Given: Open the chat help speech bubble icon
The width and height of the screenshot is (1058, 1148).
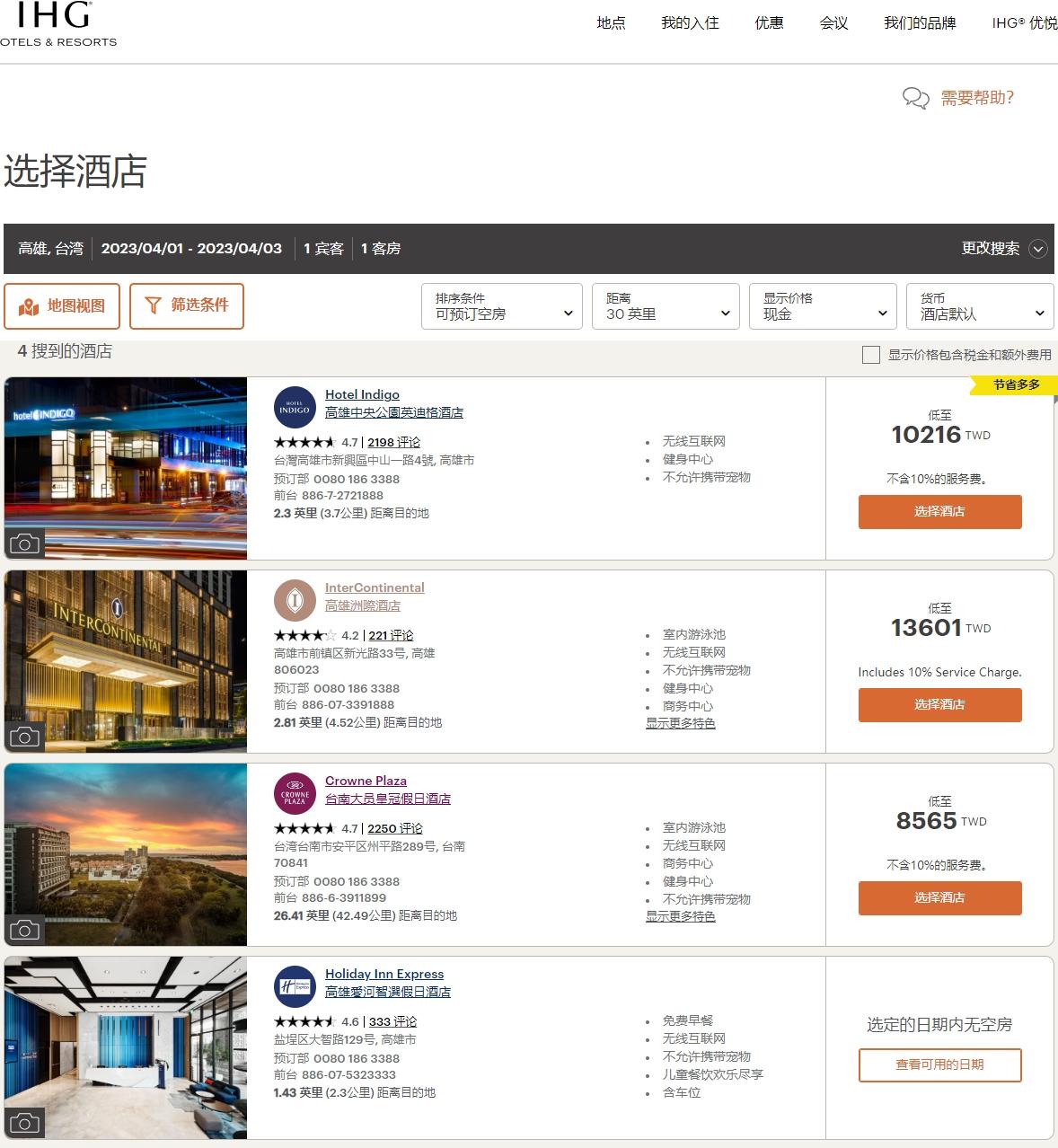Looking at the screenshot, I should tap(915, 98).
